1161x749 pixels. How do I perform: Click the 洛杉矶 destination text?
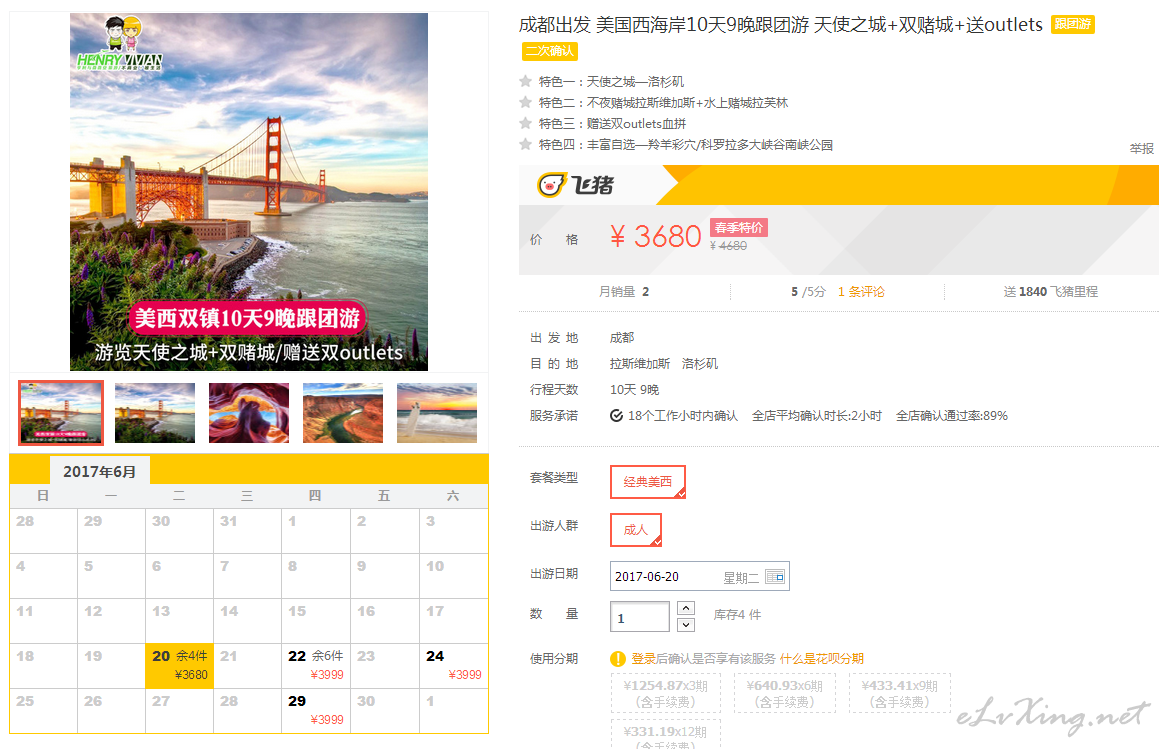700,363
